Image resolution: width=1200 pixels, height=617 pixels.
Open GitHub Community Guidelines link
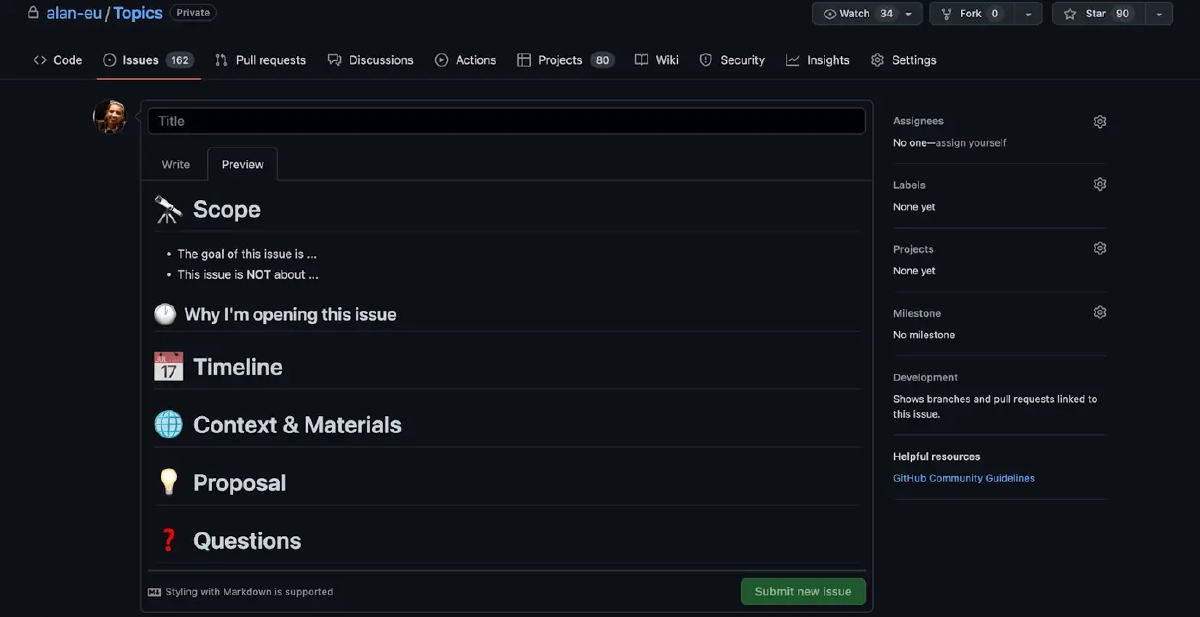click(x=963, y=478)
